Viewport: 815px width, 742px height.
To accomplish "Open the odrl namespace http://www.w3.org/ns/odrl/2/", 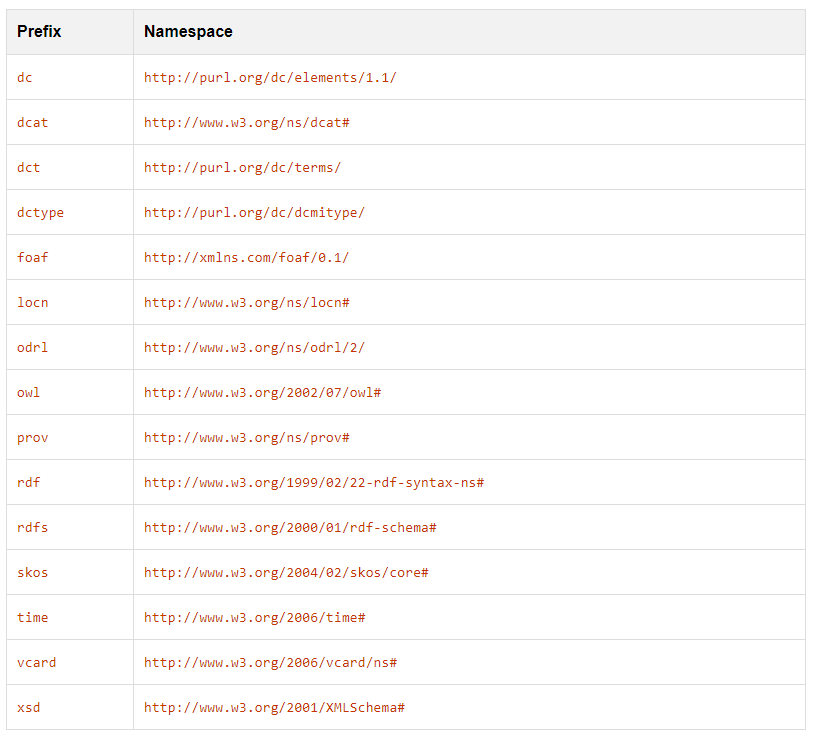I will 253,347.
